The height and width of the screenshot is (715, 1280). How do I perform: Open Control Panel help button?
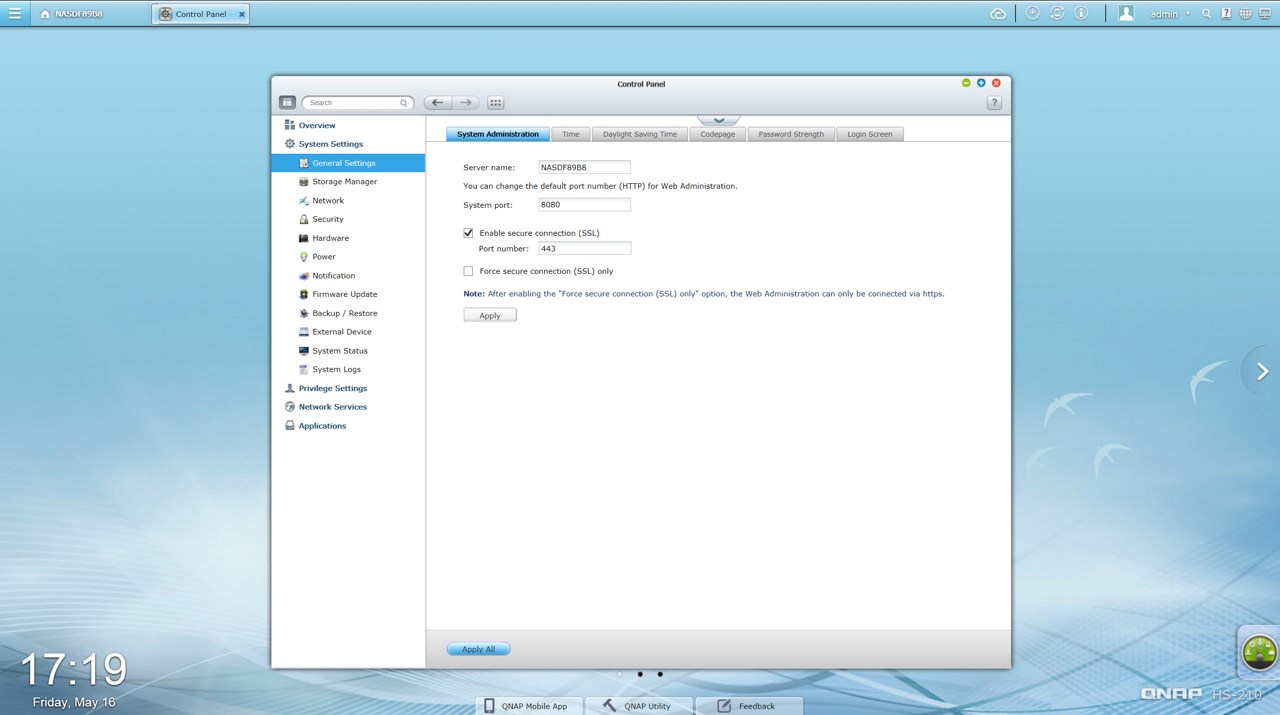[994, 103]
